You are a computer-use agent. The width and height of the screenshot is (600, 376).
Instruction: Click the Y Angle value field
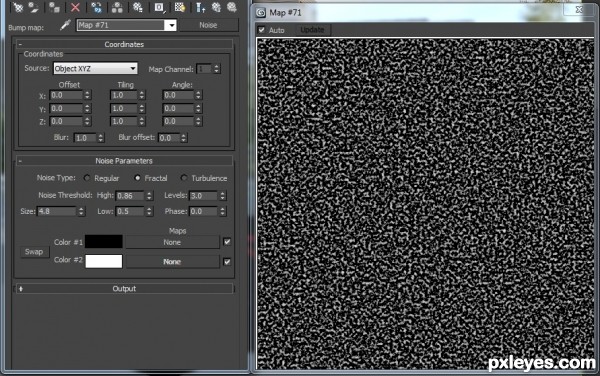pos(178,108)
